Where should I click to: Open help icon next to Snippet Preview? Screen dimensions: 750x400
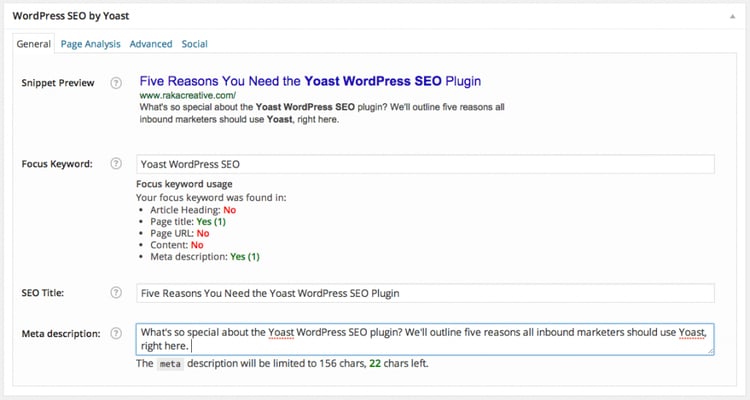click(116, 83)
